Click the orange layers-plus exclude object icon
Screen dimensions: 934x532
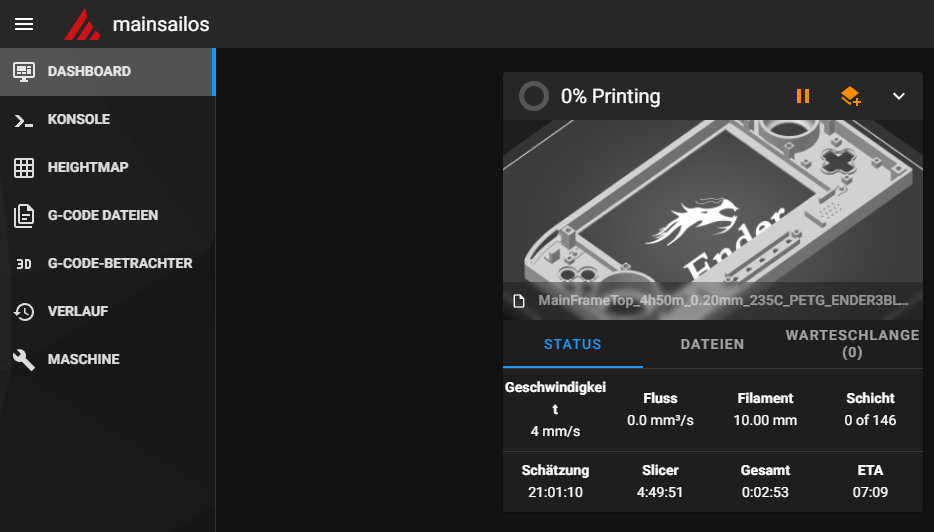pyautogui.click(x=851, y=96)
